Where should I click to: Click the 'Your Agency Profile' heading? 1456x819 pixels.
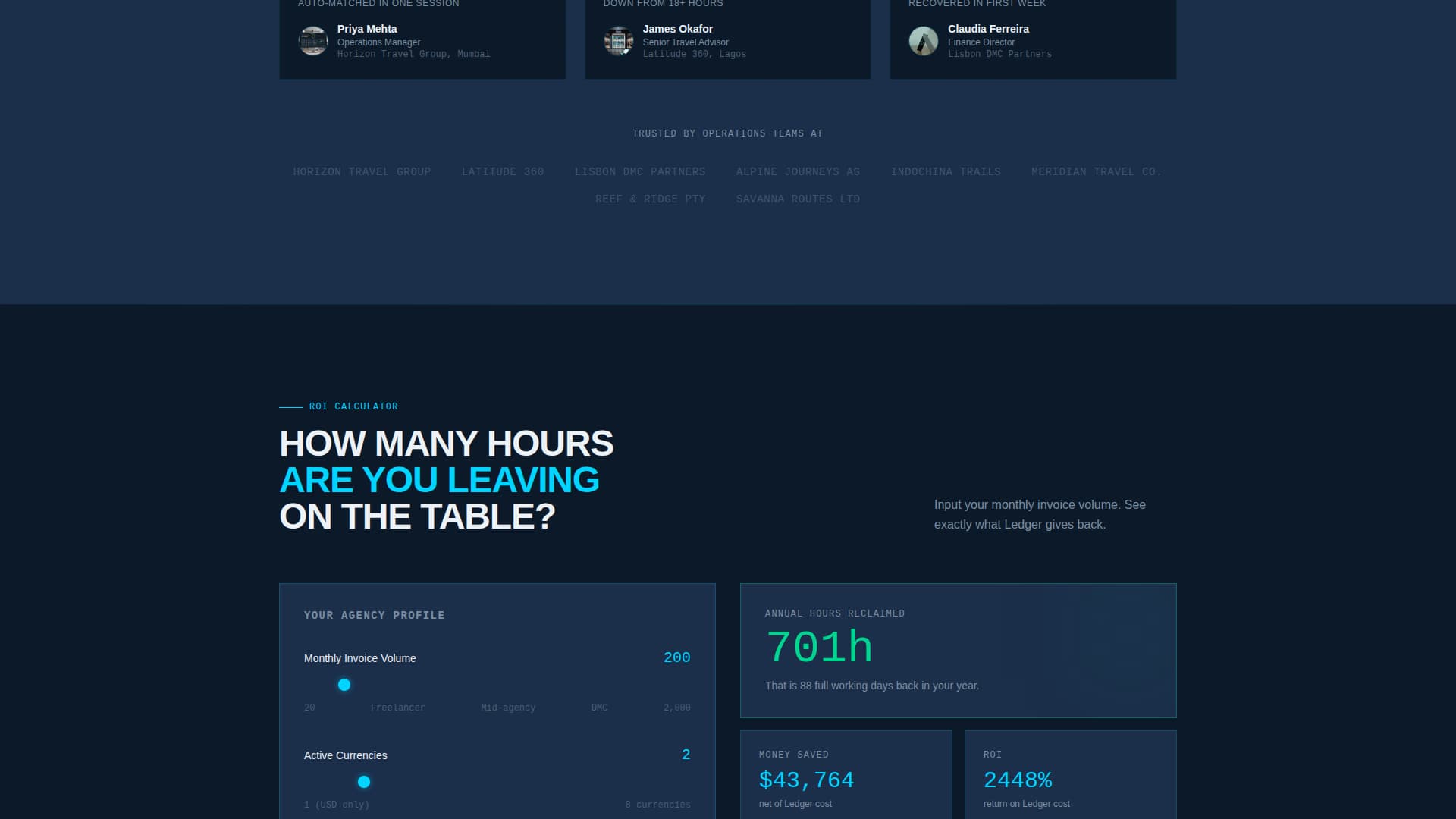375,616
